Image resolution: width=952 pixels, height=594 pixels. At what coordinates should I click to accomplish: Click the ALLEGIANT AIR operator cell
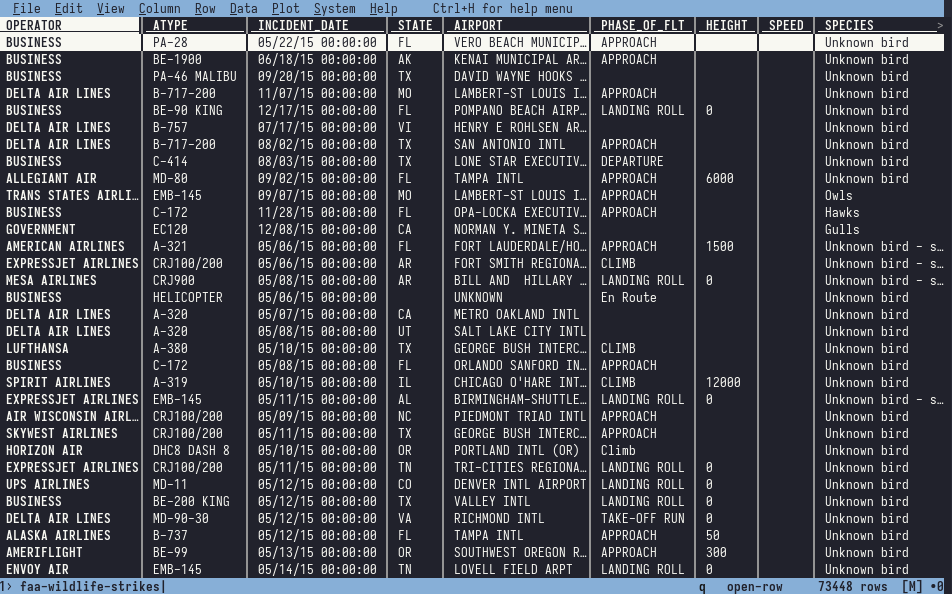52,179
